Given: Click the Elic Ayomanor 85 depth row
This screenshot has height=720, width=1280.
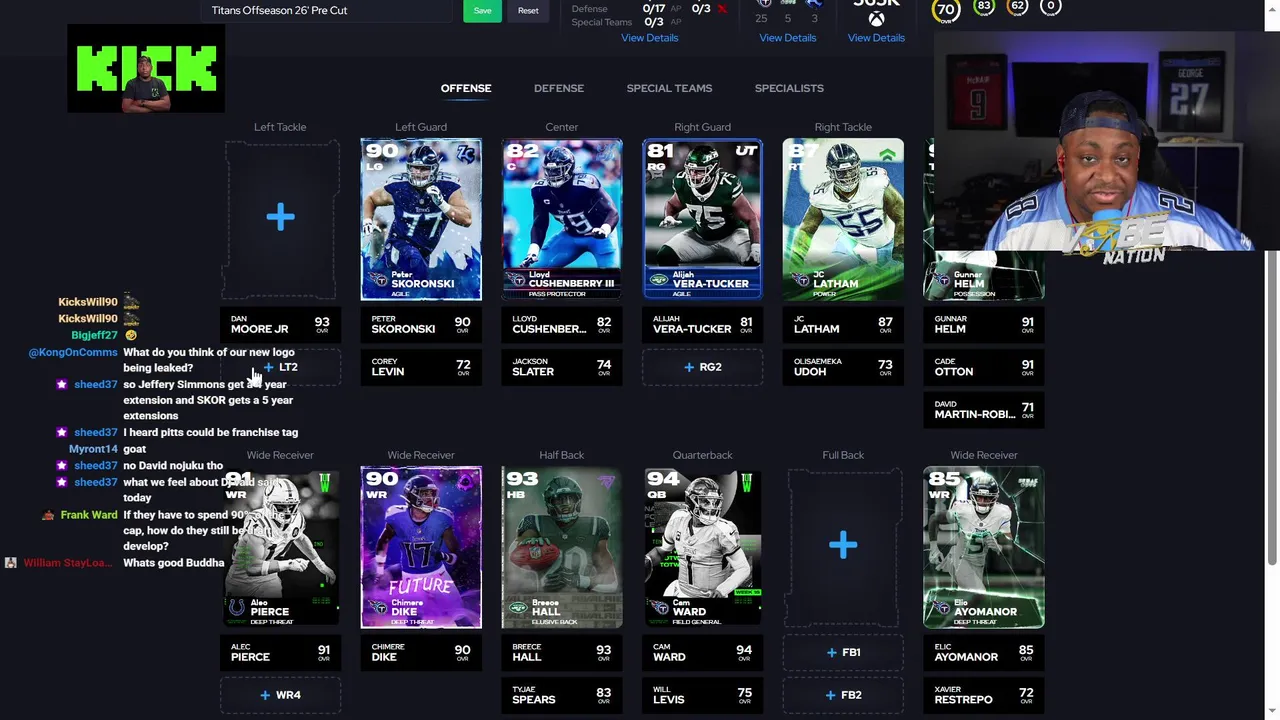Looking at the screenshot, I should (984, 652).
